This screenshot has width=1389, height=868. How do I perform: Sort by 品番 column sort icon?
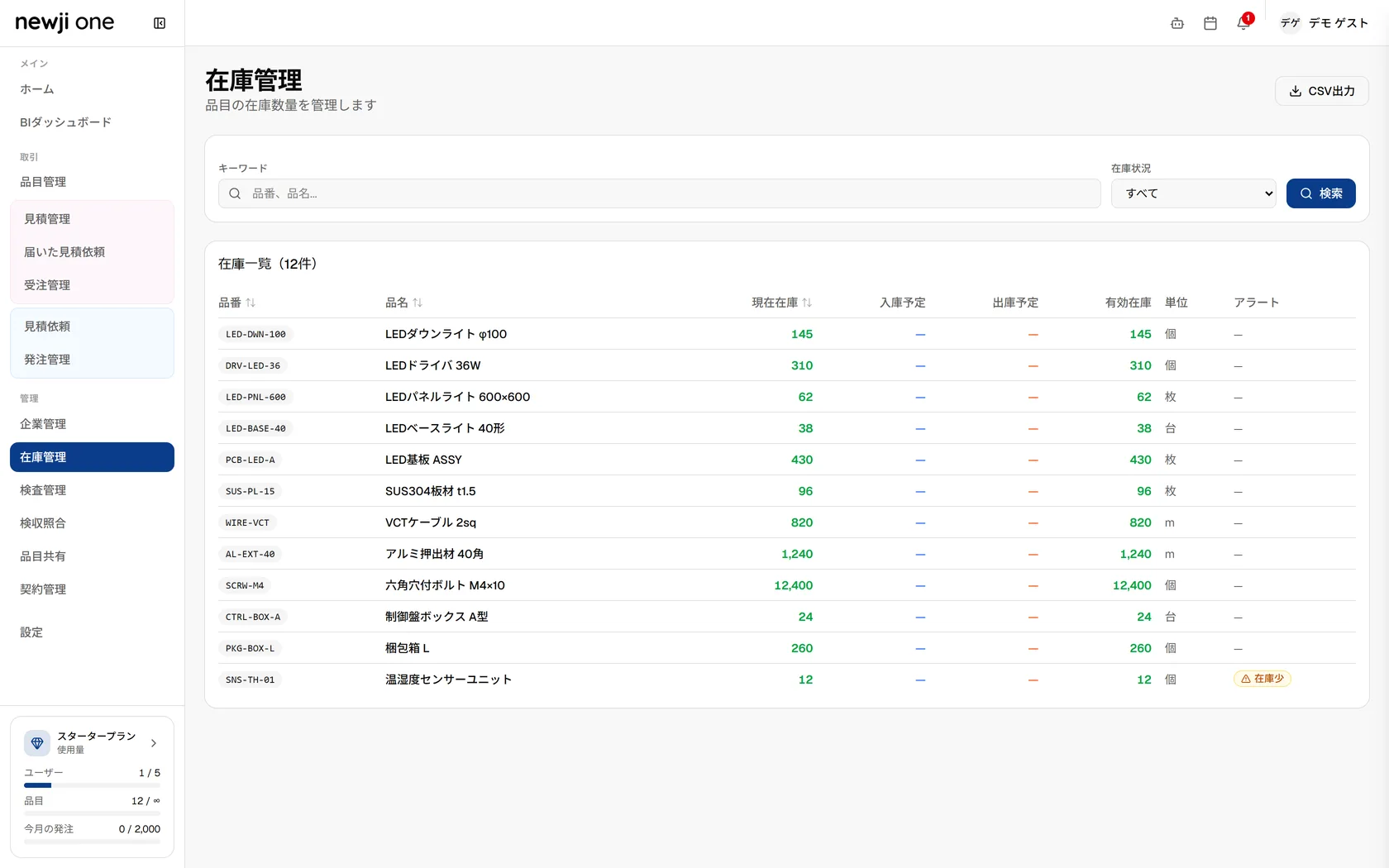pos(251,303)
